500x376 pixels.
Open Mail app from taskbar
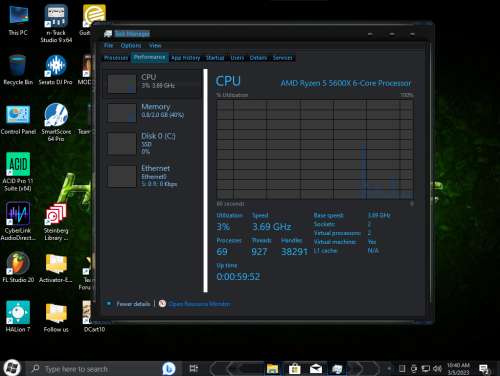316,369
